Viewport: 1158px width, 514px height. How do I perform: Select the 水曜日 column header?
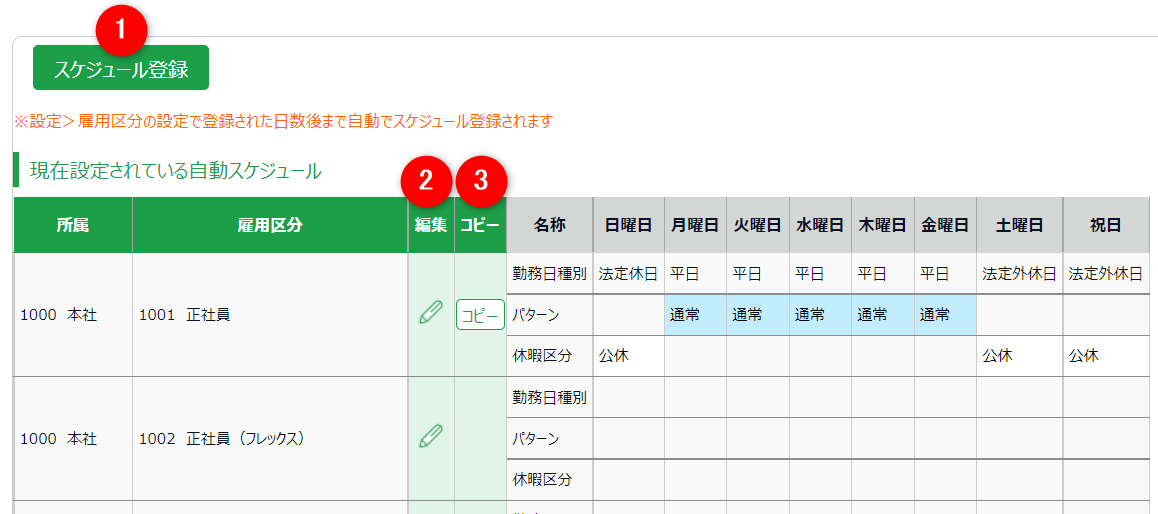click(x=820, y=225)
